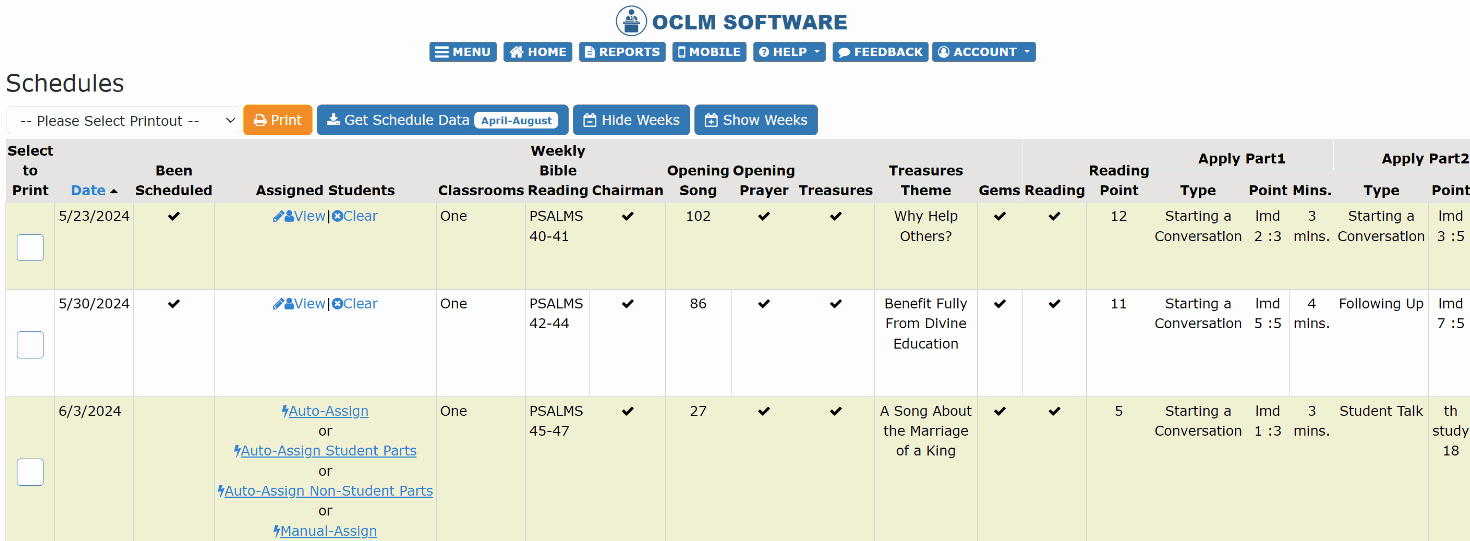Click the Clear icon for 5/30/2024 row
Viewport: 1470px width, 541px height.
[337, 304]
